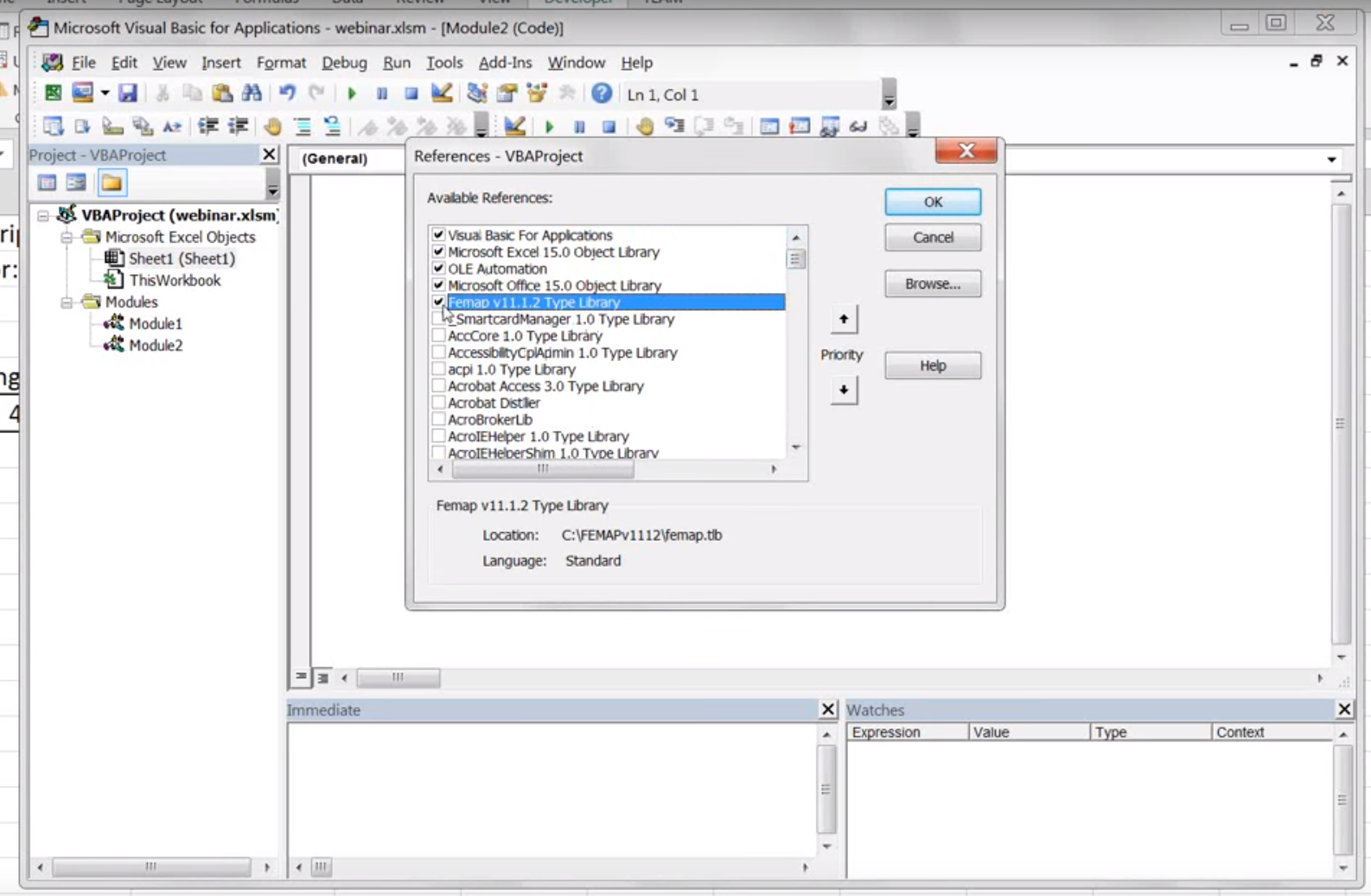Screen dimensions: 1371x896
Task: Check acpi 1.0 Type Library
Action: pos(438,369)
